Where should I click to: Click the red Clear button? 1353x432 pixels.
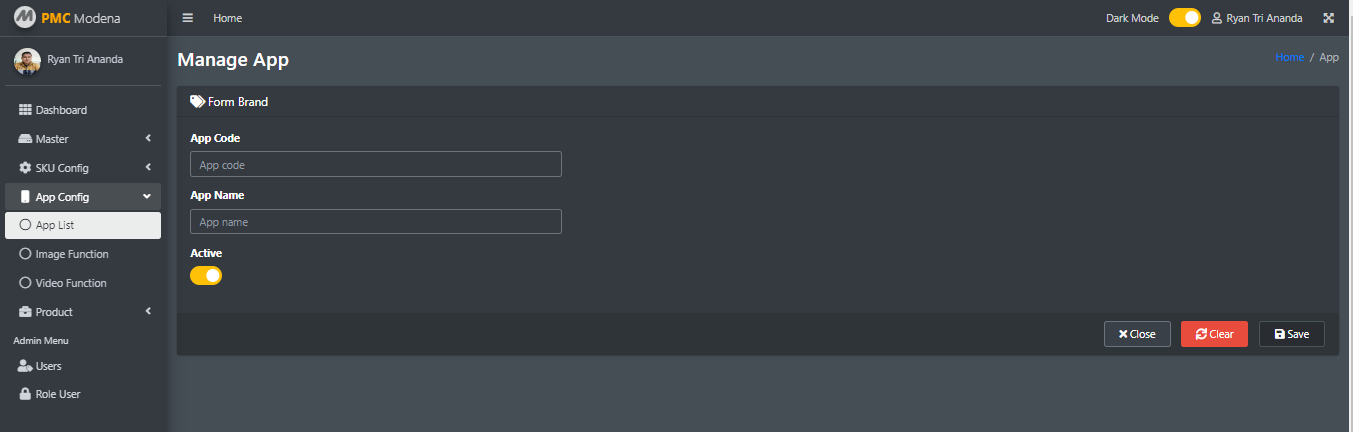(1214, 334)
